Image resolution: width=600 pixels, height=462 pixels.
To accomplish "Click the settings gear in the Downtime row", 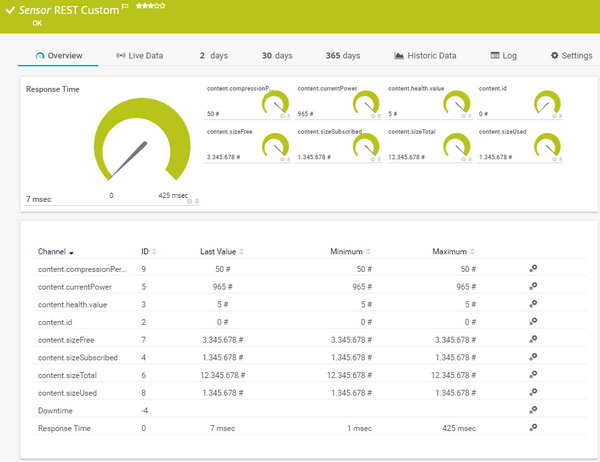I will pos(534,410).
